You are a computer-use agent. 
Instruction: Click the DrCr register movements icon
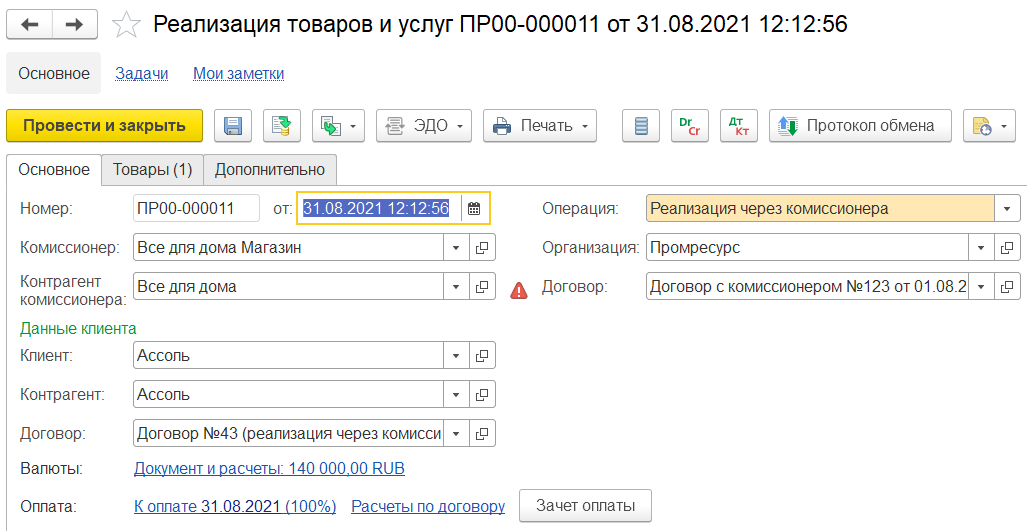click(x=690, y=126)
